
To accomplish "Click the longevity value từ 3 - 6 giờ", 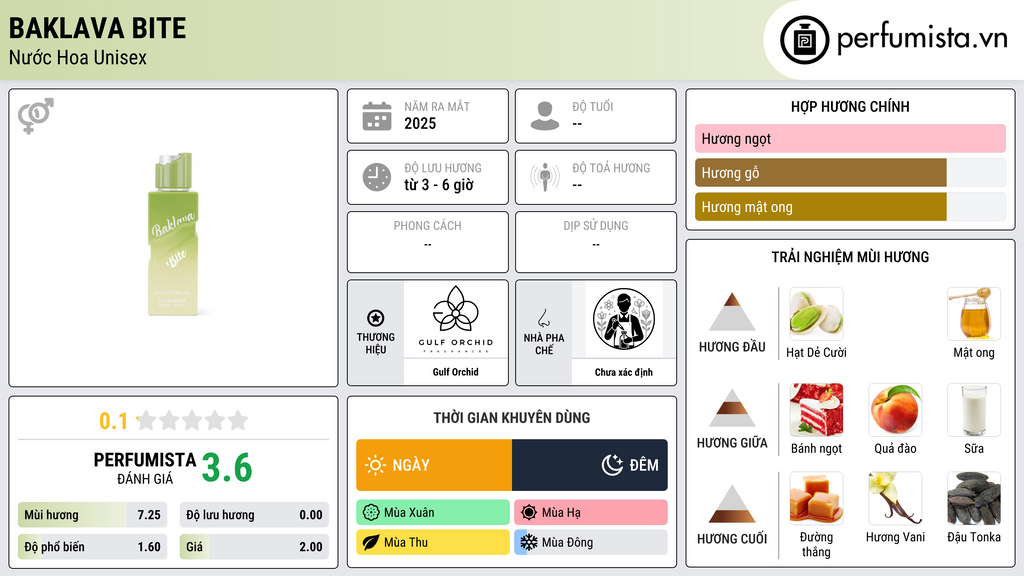I will point(439,185).
